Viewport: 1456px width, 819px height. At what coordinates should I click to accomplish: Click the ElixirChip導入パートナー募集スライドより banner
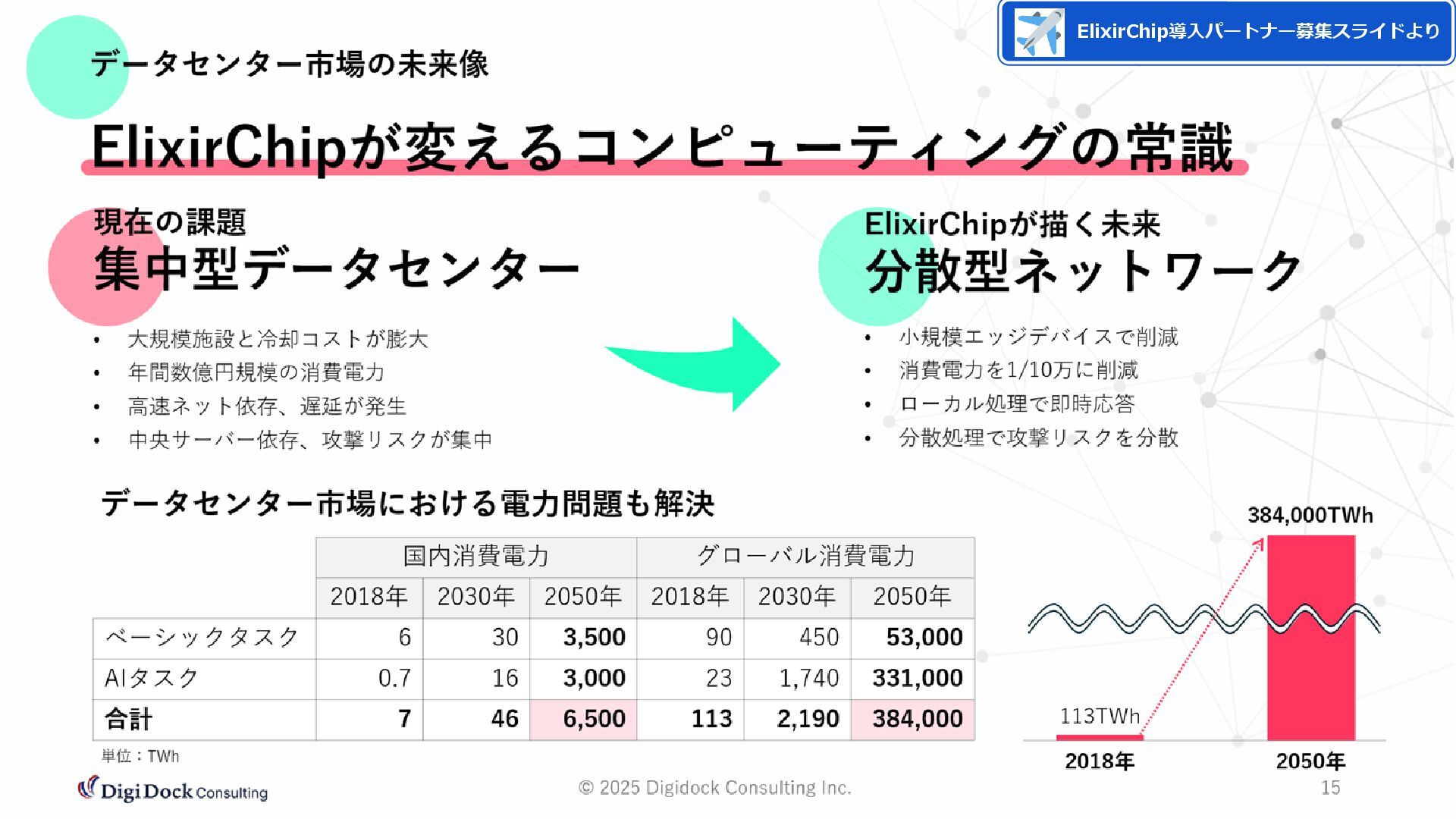click(1257, 32)
